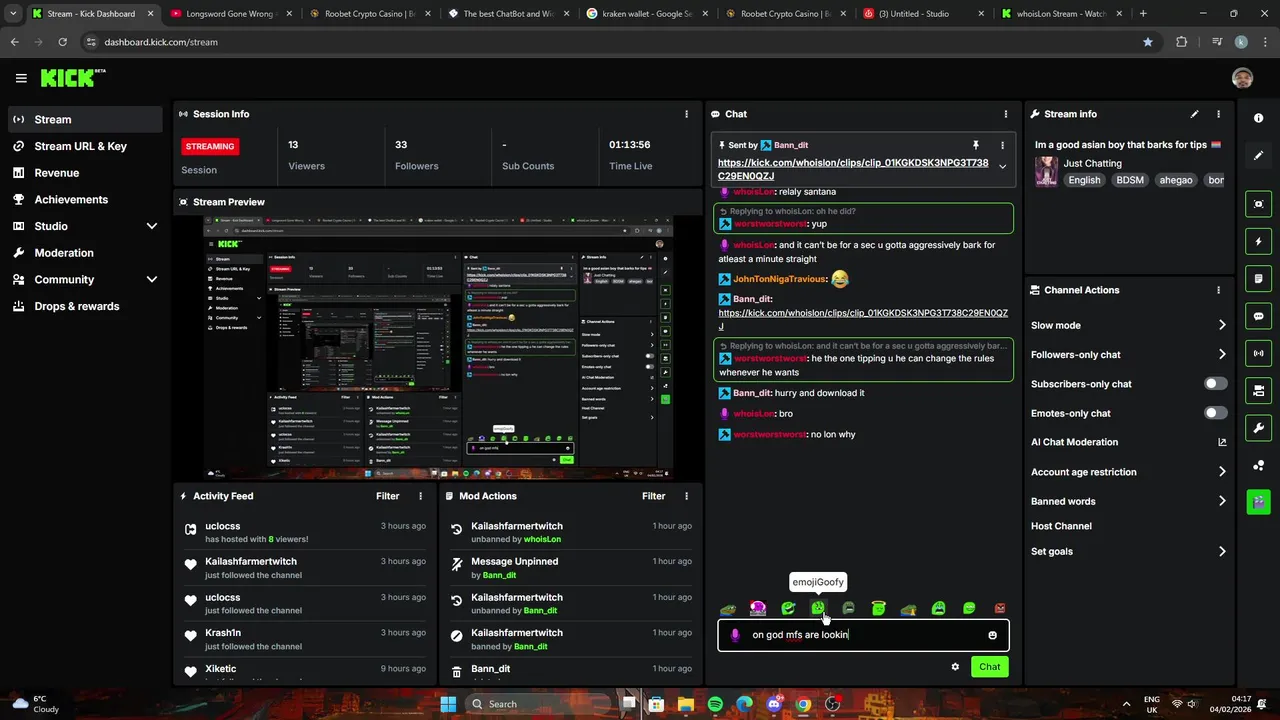Click the document note icon in right rail

click(x=1258, y=278)
